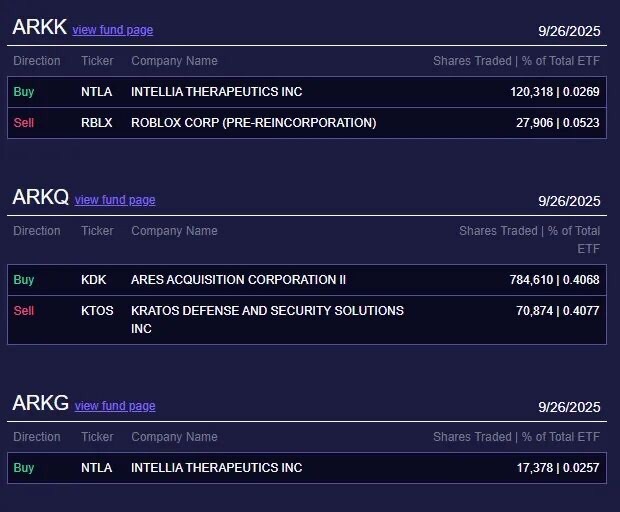Click the ARKG fund heading

point(41,404)
